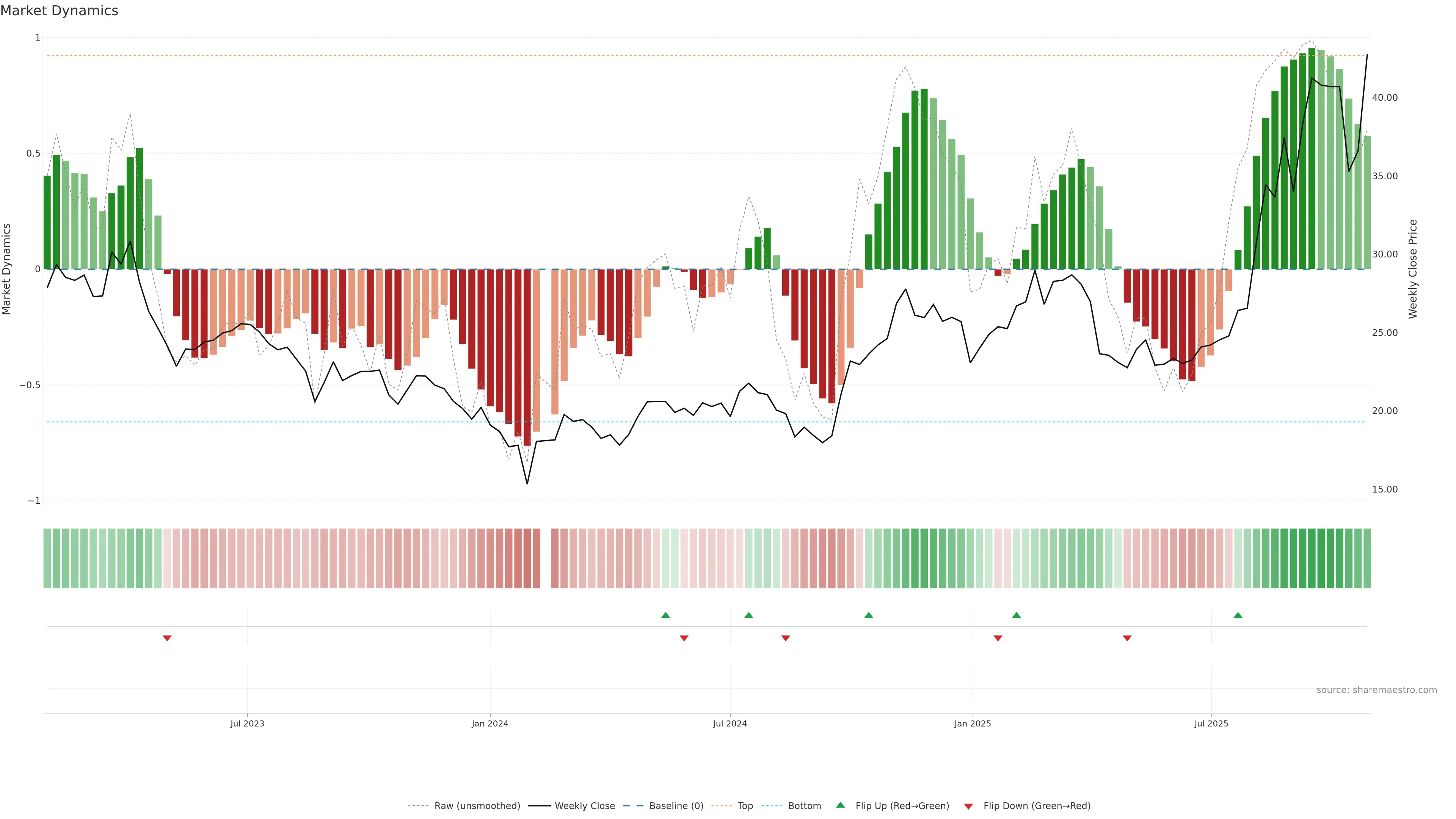Click green flip-up marker after Jul 2025
The width and height of the screenshot is (1456, 819).
click(1238, 615)
